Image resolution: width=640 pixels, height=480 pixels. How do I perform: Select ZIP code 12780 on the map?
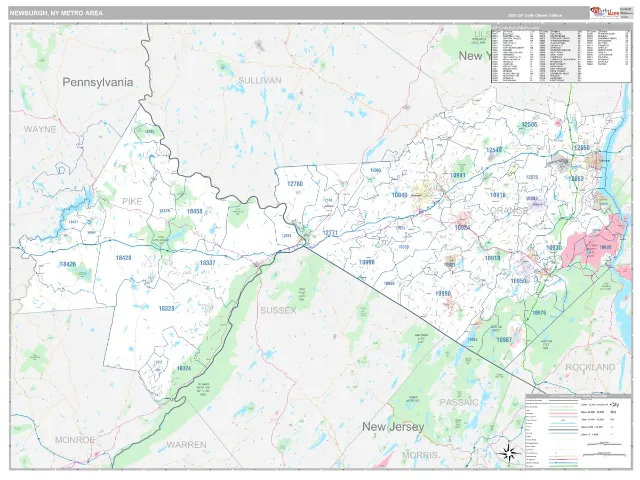[295, 184]
